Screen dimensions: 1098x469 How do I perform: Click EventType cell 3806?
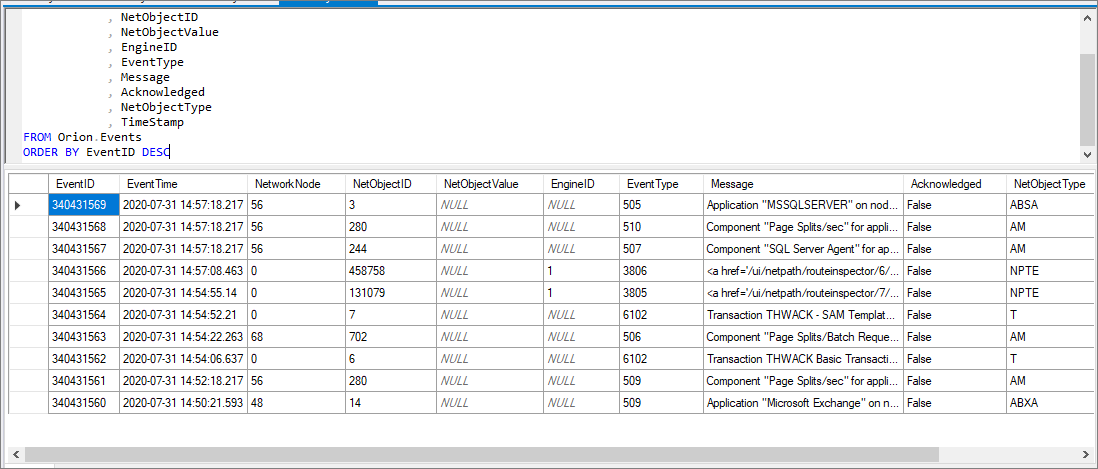pos(661,271)
